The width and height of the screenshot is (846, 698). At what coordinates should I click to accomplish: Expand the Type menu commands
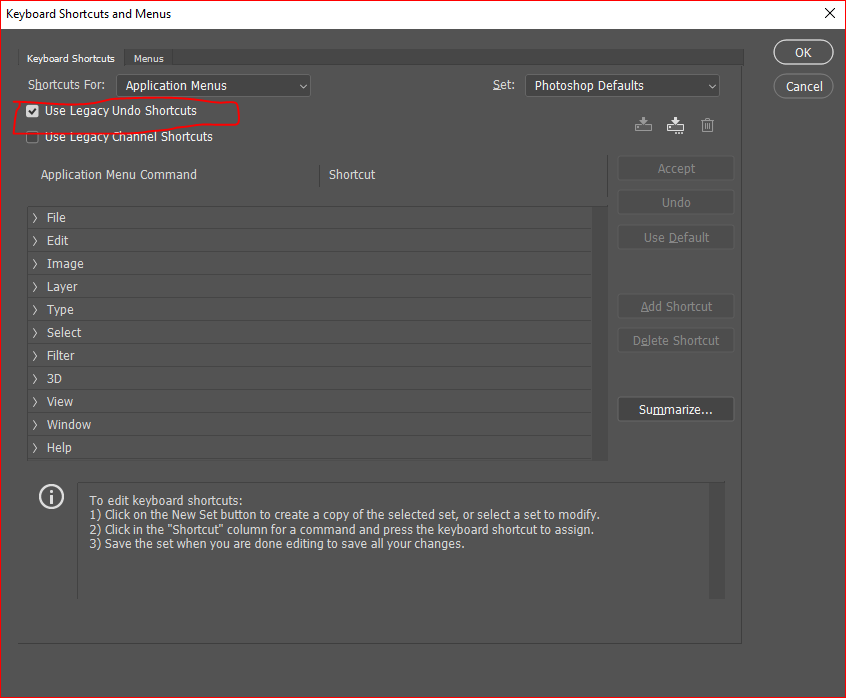click(x=35, y=310)
